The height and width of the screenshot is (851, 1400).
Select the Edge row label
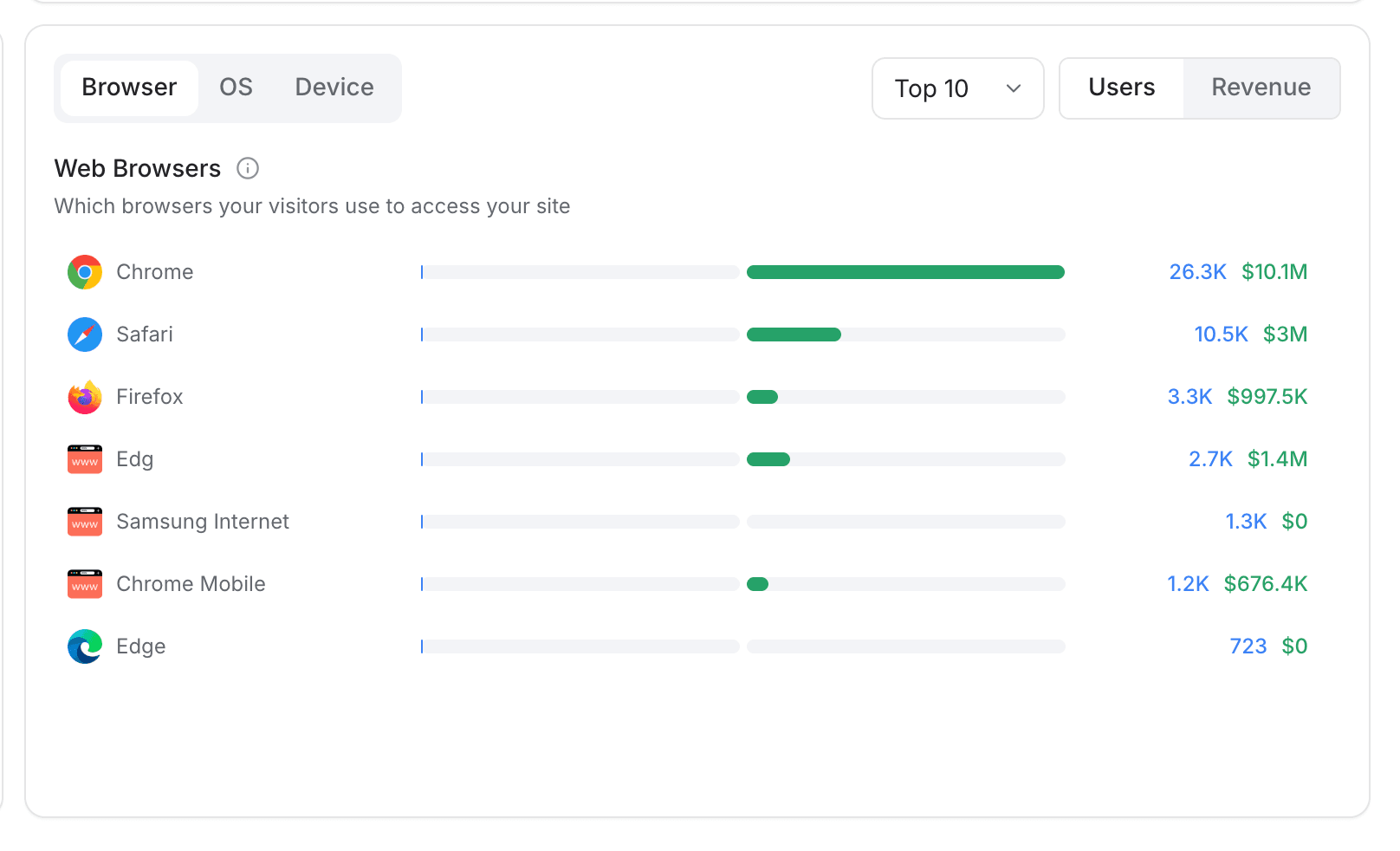(141, 646)
